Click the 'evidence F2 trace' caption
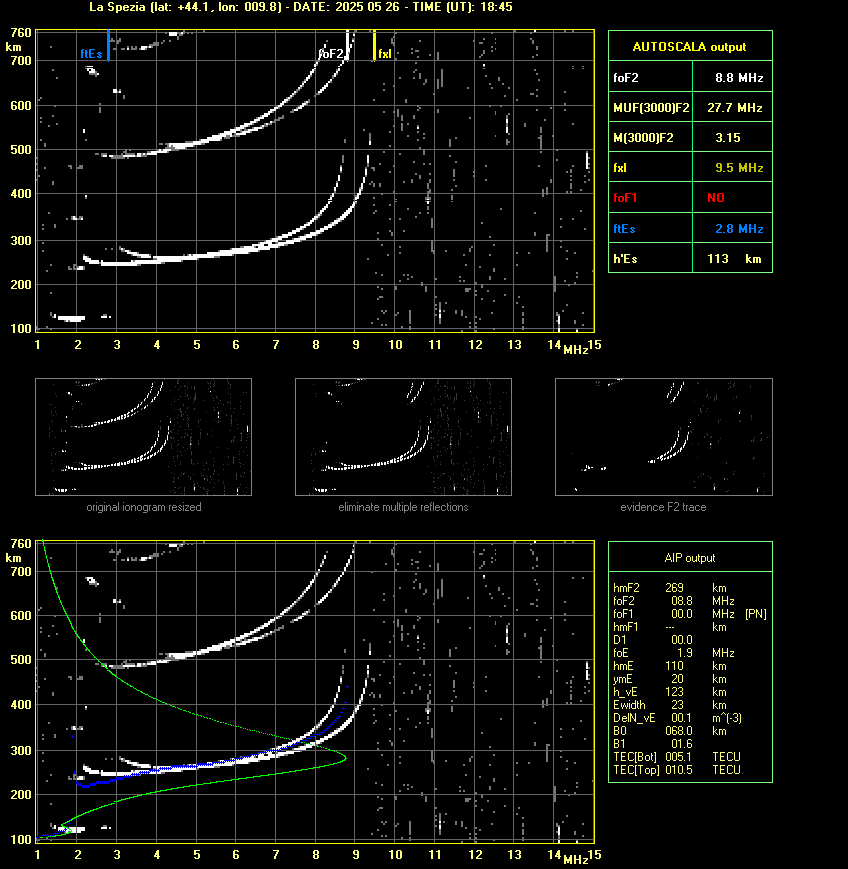This screenshot has height=869, width=848. point(663,507)
